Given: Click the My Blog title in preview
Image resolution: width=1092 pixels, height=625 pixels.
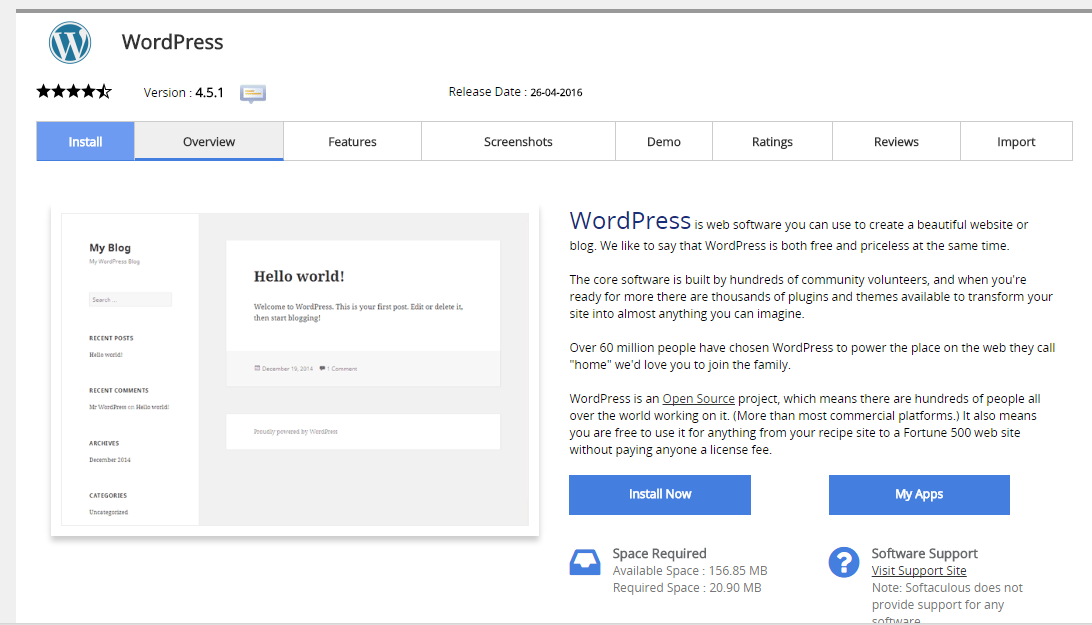Looking at the screenshot, I should [110, 247].
